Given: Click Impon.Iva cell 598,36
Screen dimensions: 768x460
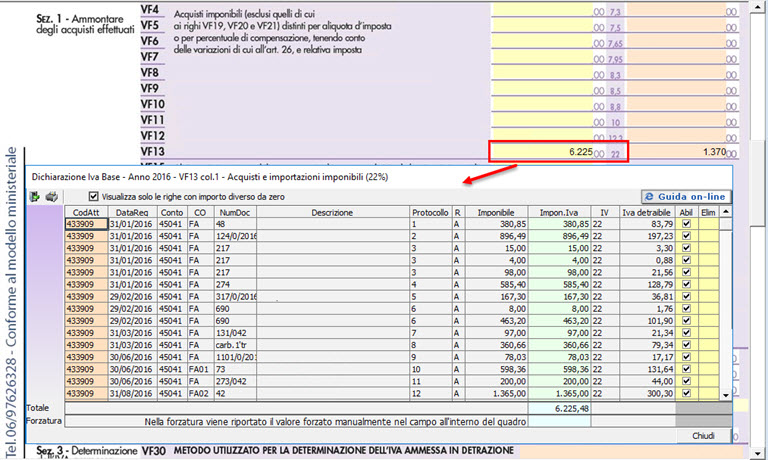Looking at the screenshot, I should click(x=559, y=369).
